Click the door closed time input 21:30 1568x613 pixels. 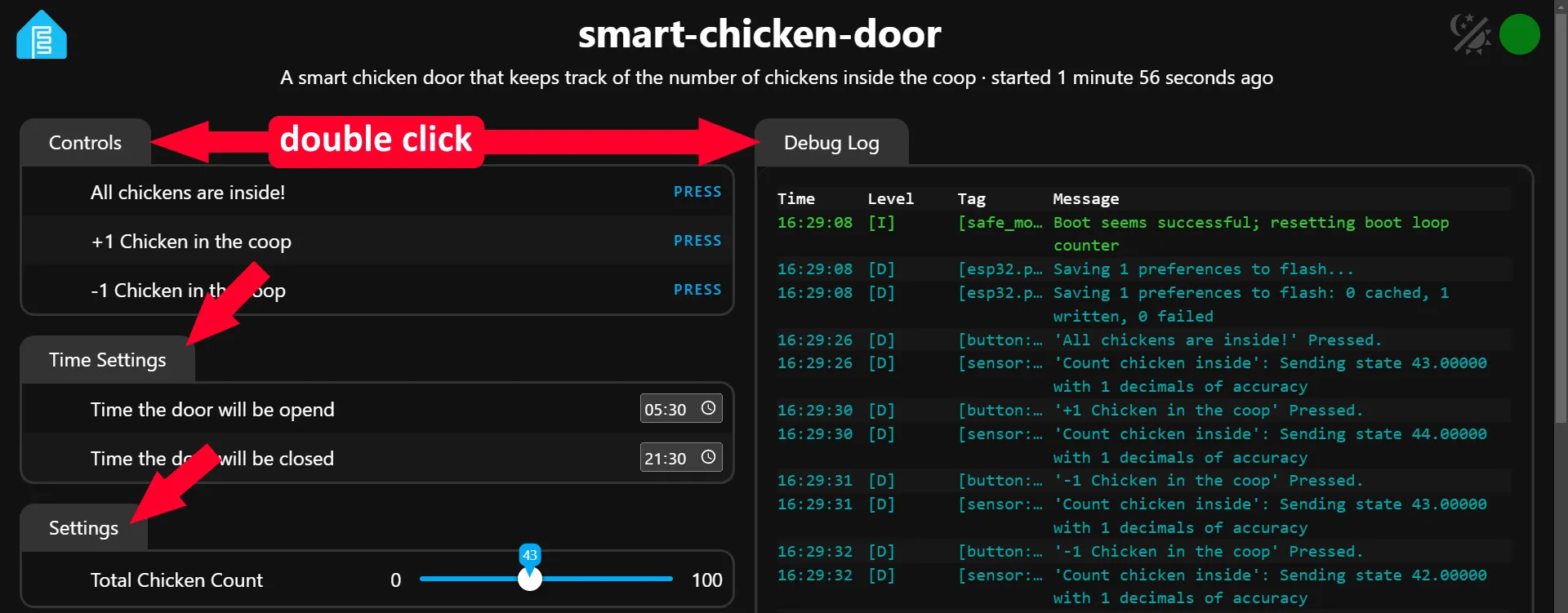(666, 458)
